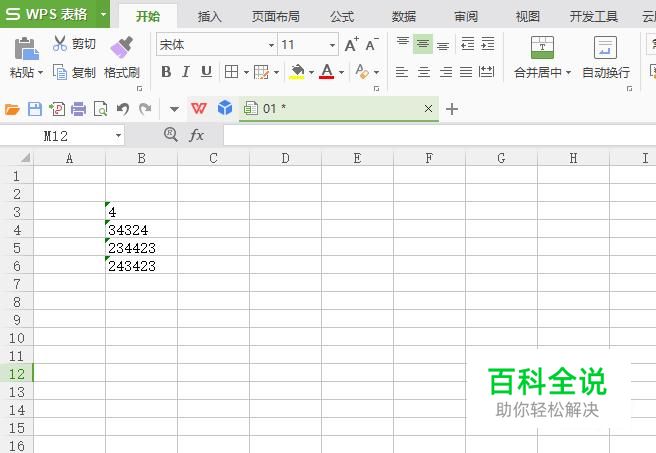Expand quick access toolbar customize arrow

point(174,109)
